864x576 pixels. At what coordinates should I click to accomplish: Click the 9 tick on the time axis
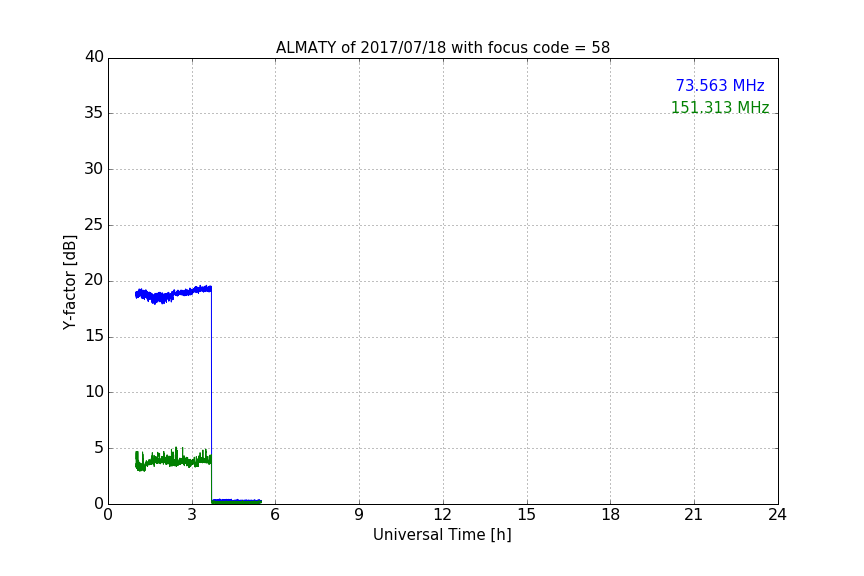tap(359, 515)
